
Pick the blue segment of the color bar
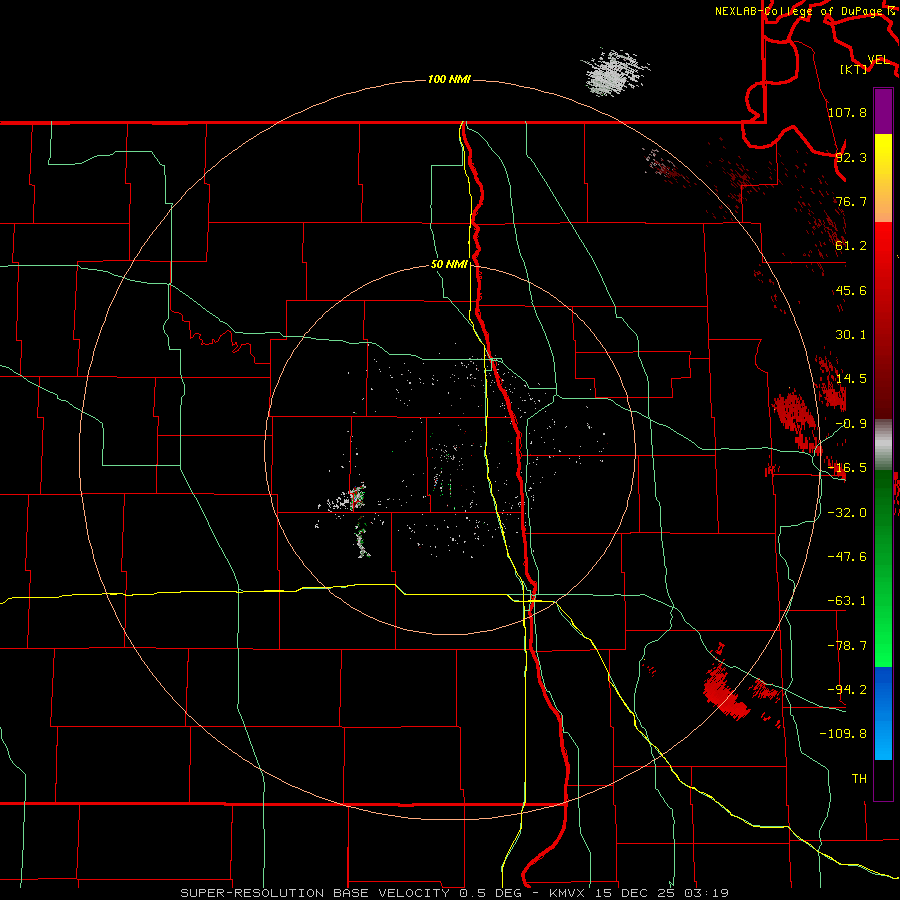(x=883, y=713)
